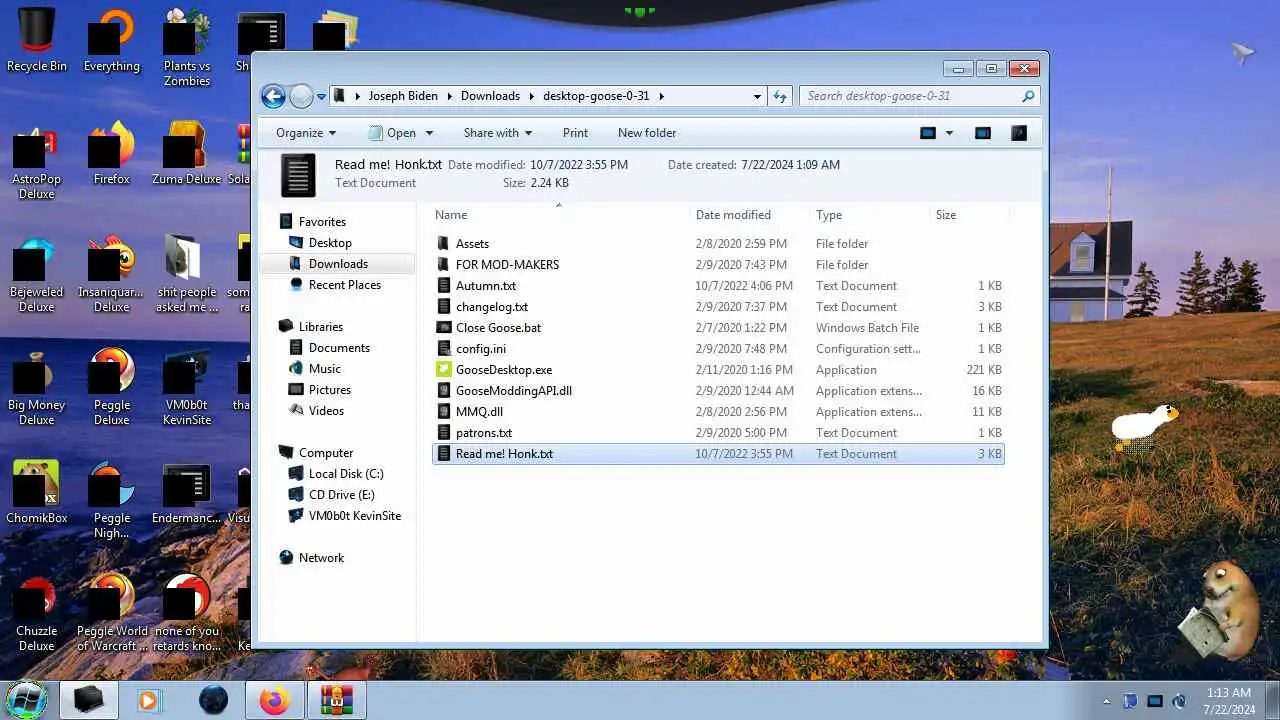The image size is (1280, 720).
Task: Open Firefox from the taskbar
Action: (273, 701)
